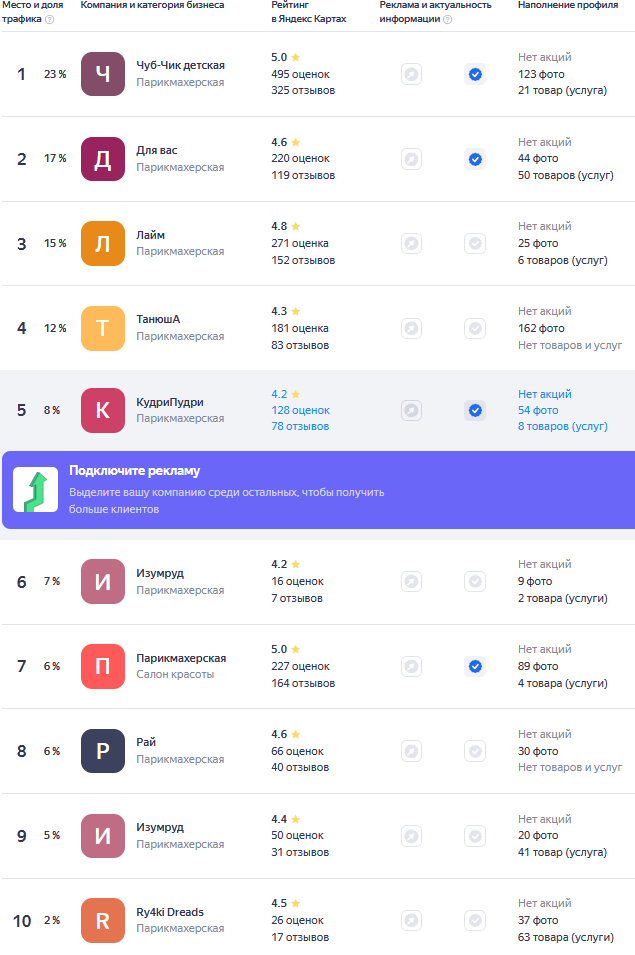Viewport: 635px width, 955px height.
Task: Click the orange Лайм company avatar
Action: pos(103,243)
